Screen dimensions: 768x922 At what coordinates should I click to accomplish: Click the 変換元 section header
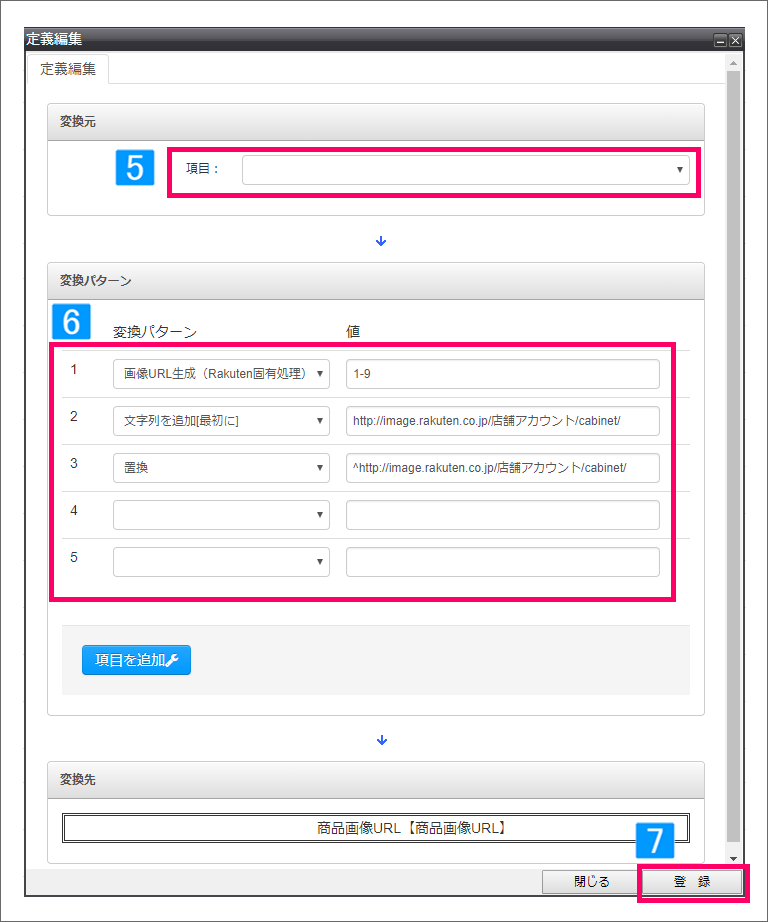click(376, 122)
